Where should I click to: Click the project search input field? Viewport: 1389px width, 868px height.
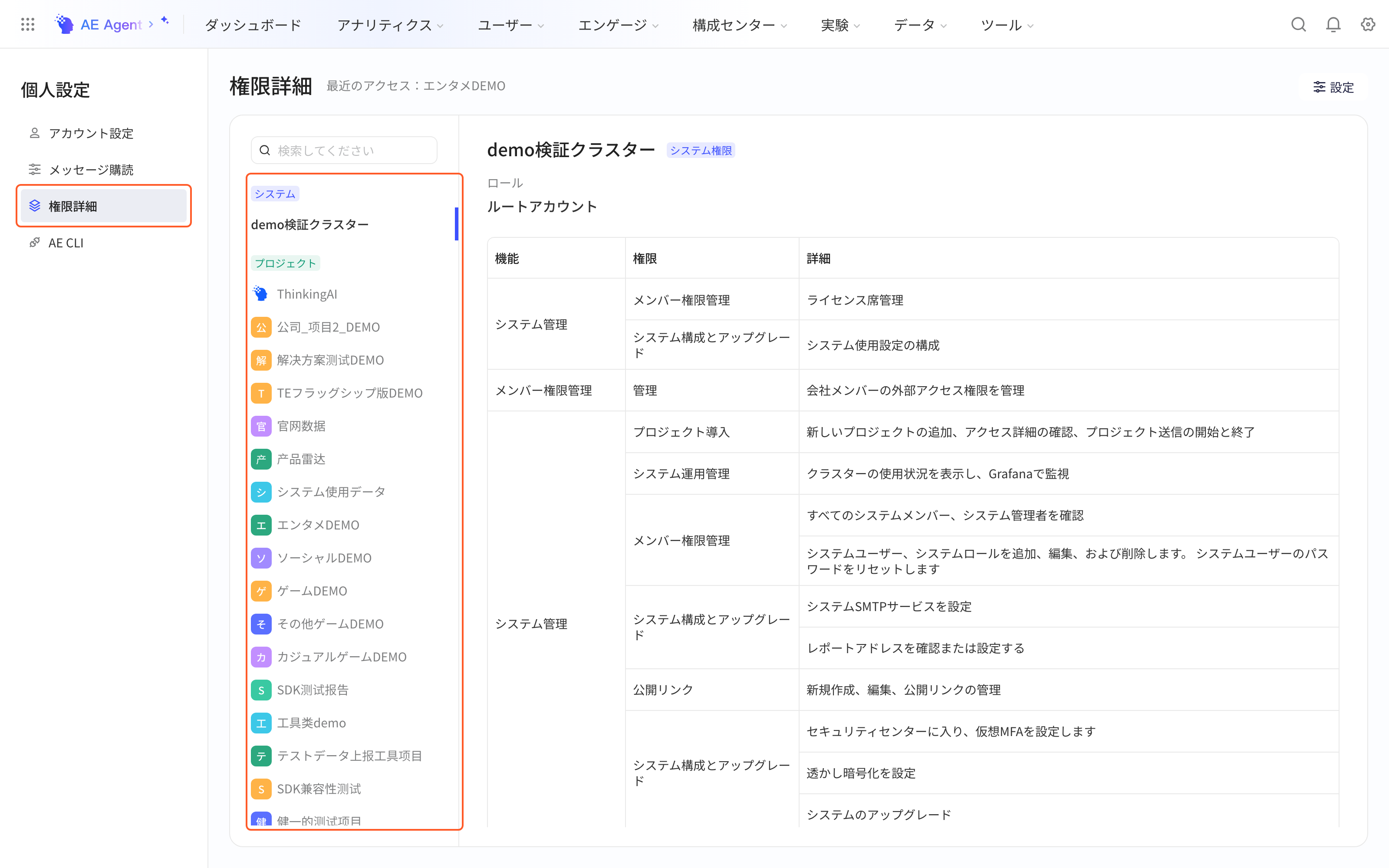pos(344,151)
